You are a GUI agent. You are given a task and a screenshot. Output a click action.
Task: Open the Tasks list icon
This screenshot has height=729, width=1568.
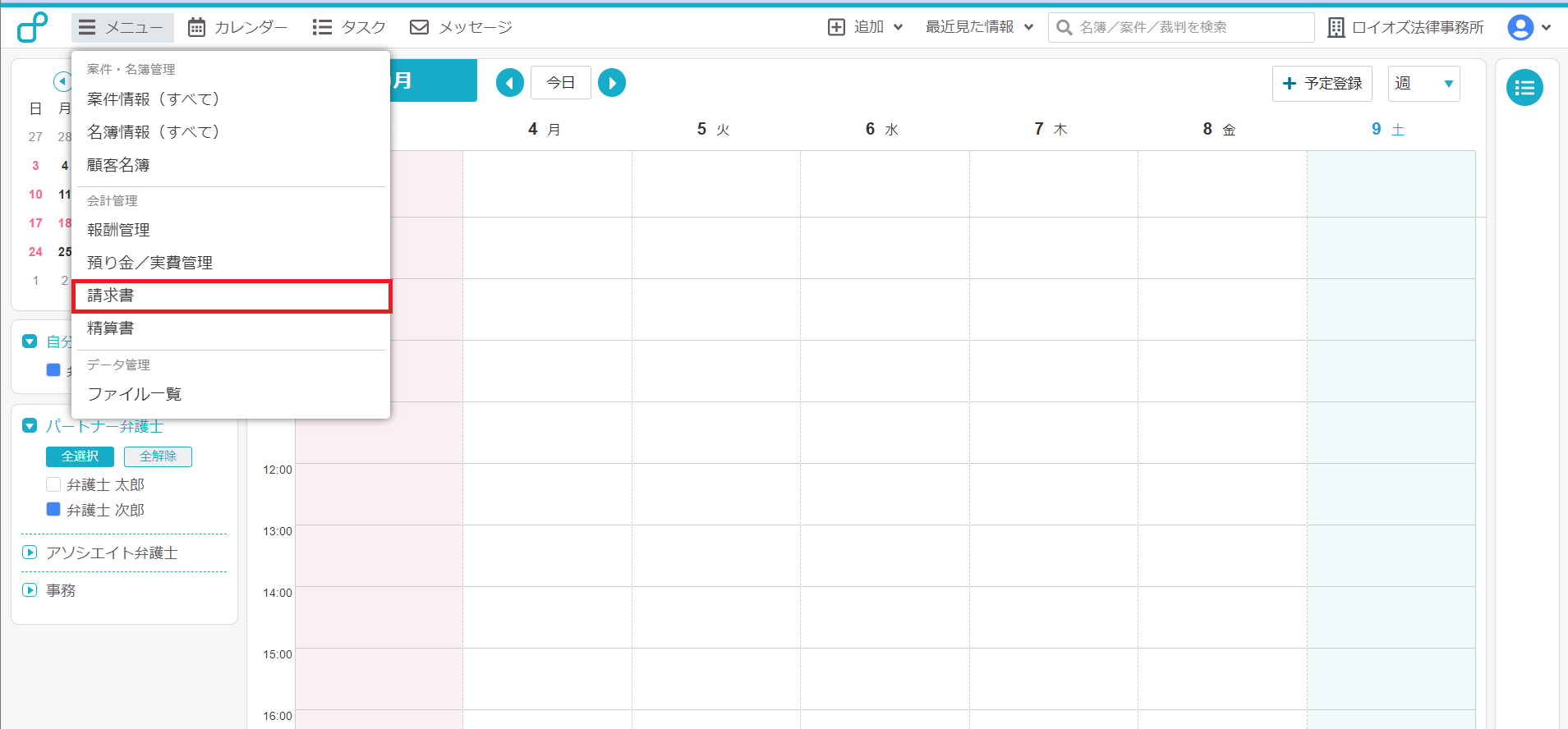tap(322, 27)
